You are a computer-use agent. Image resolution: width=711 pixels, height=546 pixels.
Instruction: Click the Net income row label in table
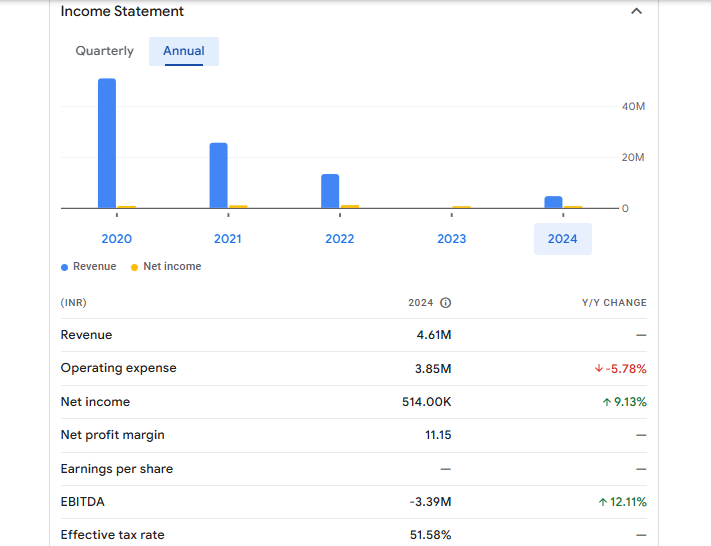click(x=95, y=402)
